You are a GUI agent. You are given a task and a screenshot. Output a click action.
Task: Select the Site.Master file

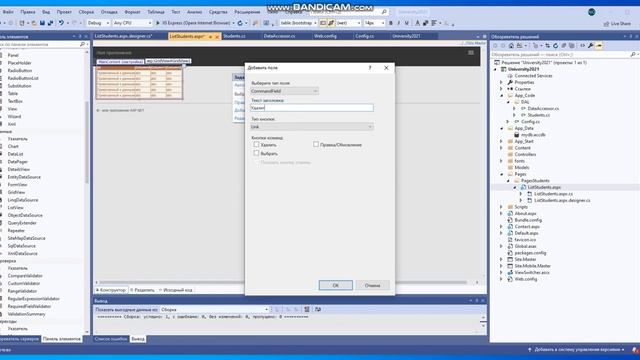coord(525,259)
